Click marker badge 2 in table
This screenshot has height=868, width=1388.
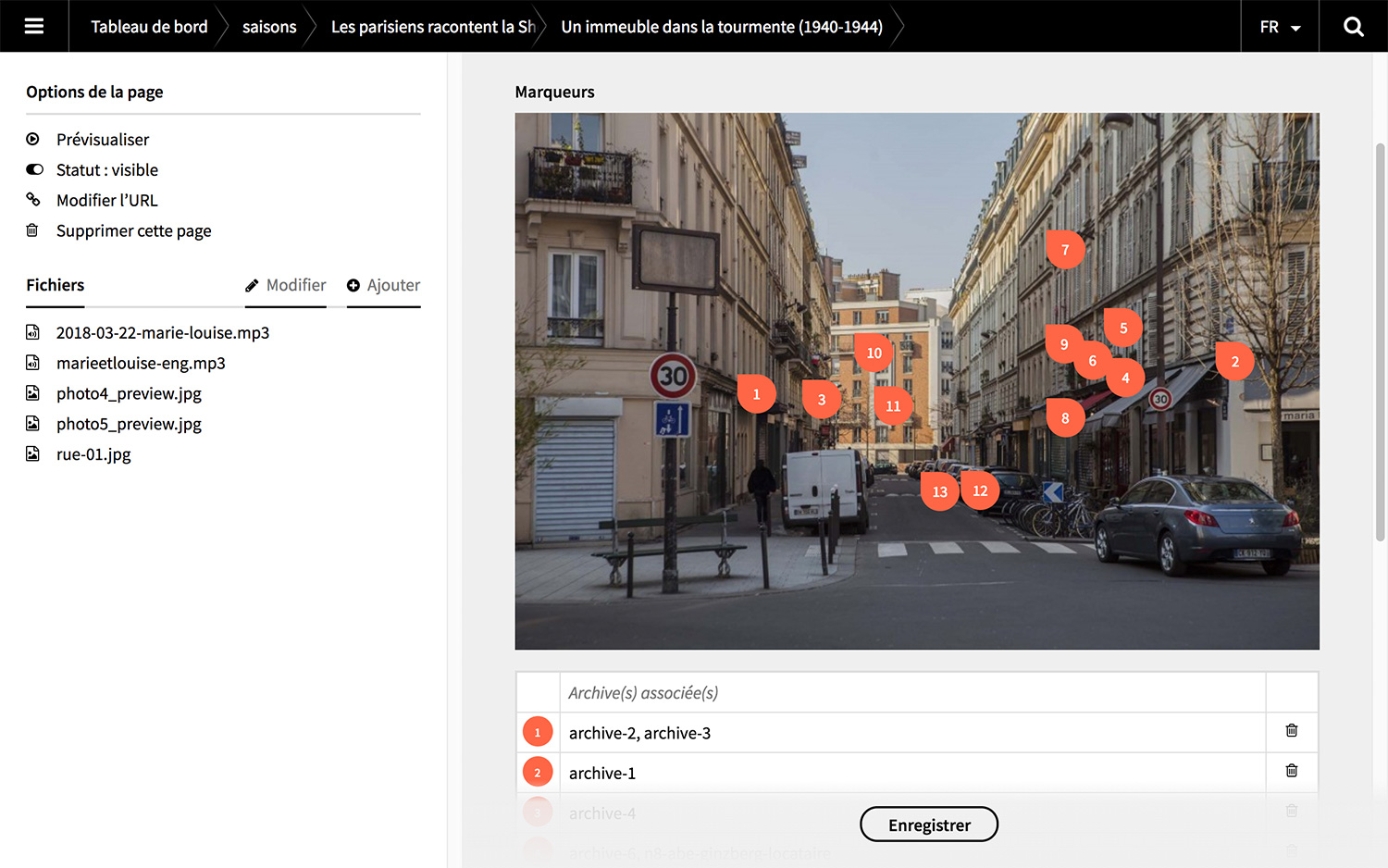pyautogui.click(x=538, y=772)
